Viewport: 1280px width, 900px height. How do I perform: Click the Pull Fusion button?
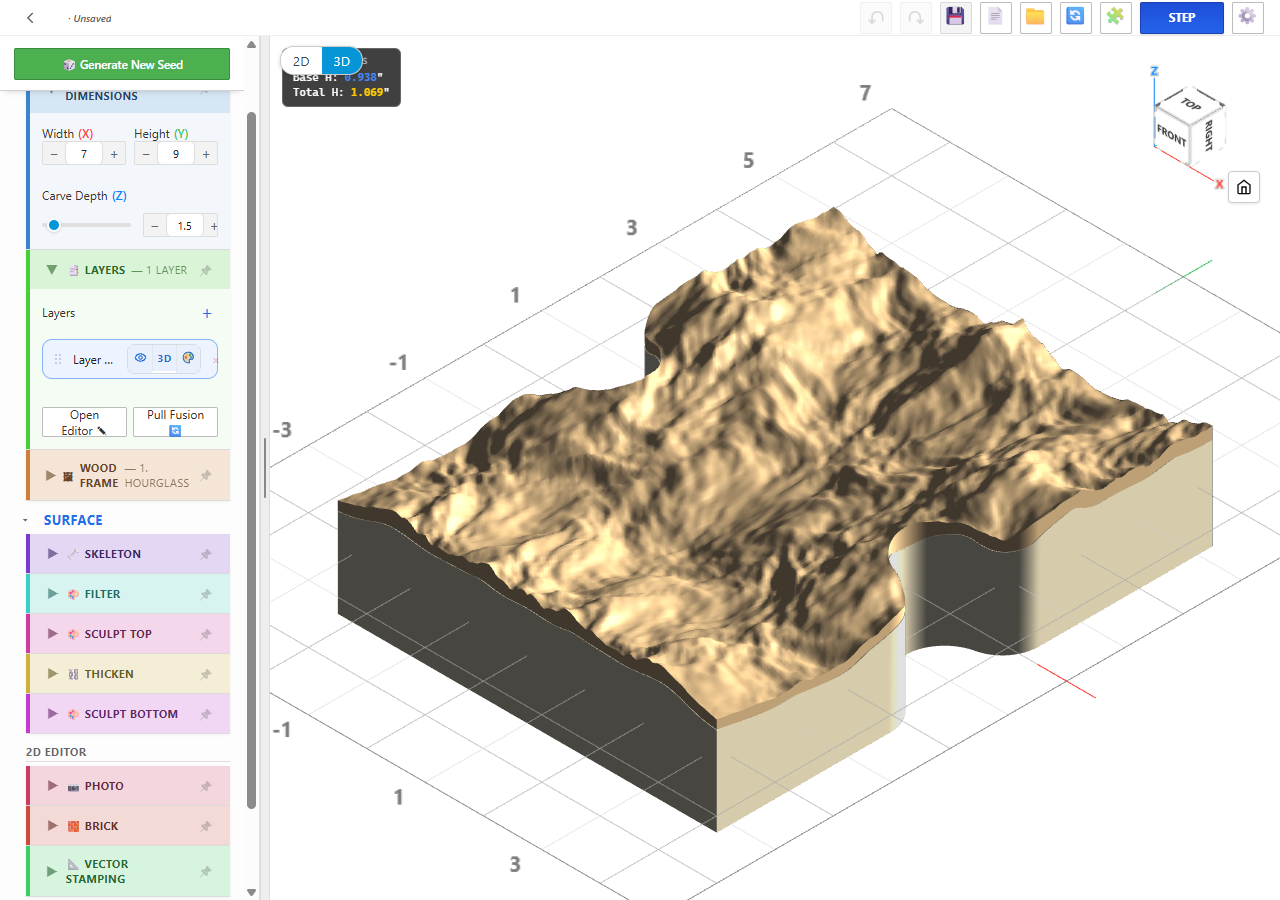click(175, 422)
